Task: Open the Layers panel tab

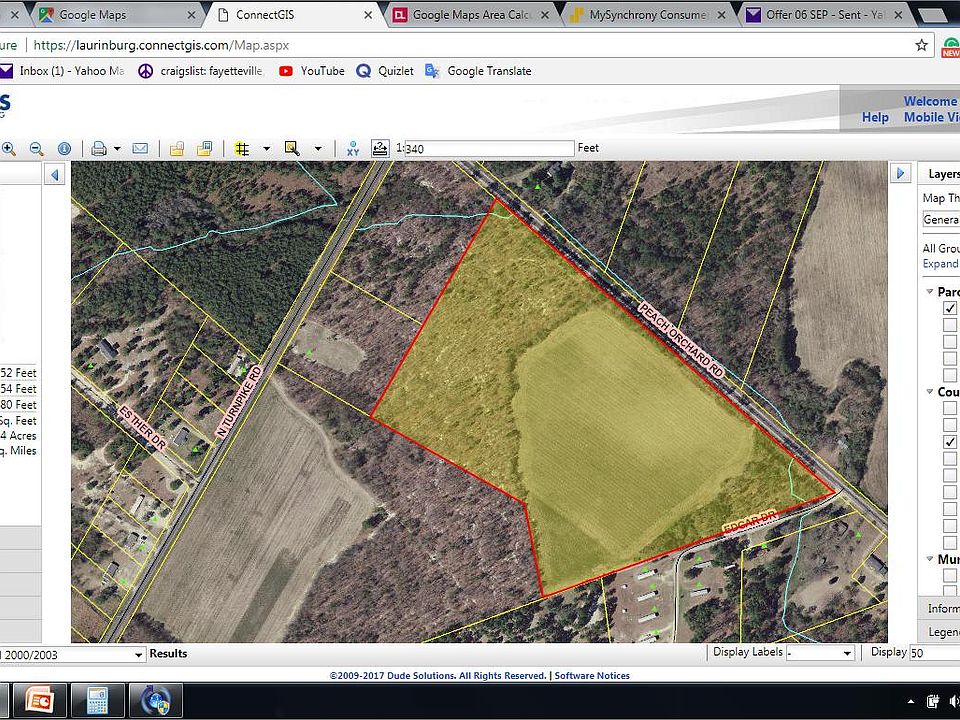Action: tap(942, 173)
